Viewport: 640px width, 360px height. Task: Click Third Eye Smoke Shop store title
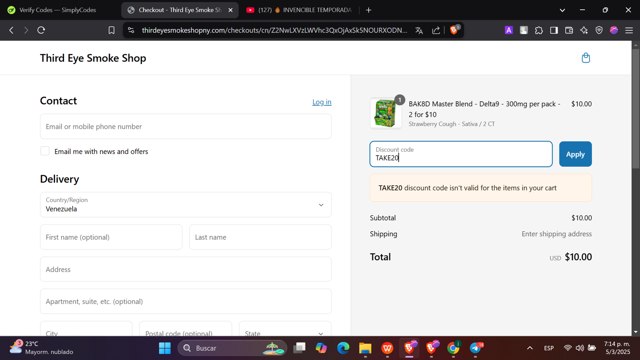point(93,58)
